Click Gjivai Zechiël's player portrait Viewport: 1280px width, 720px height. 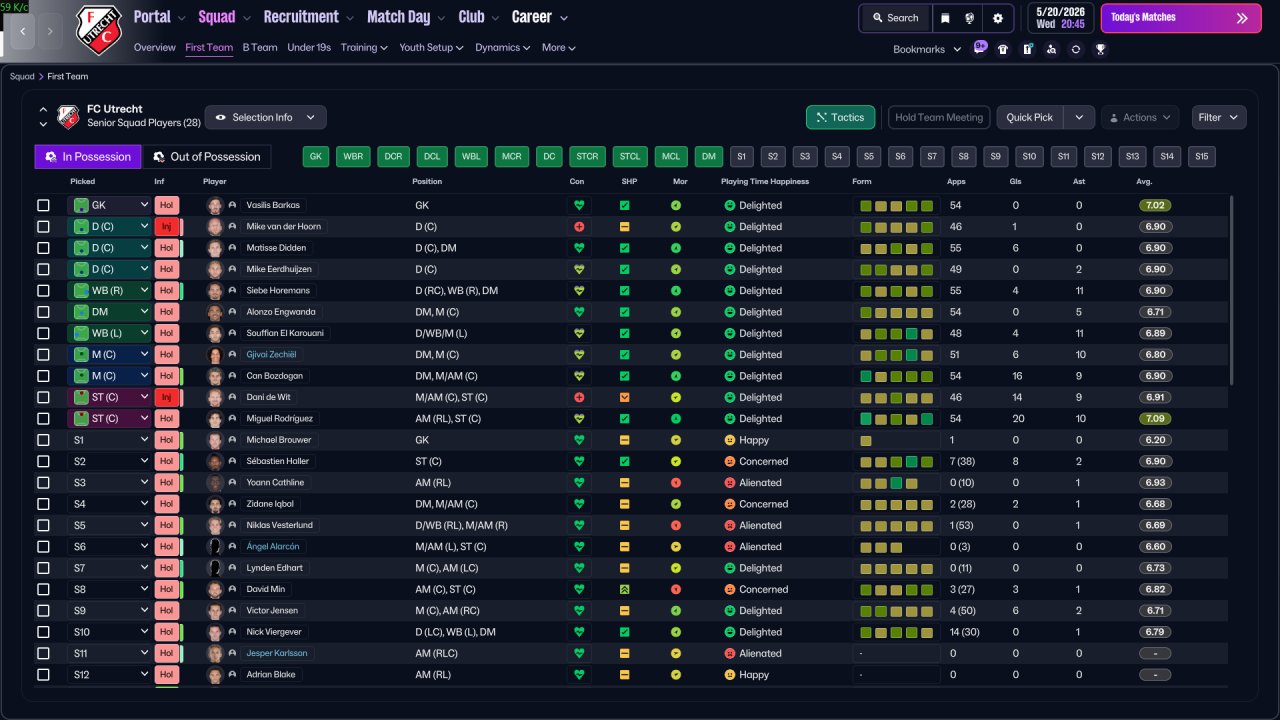pyautogui.click(x=215, y=355)
